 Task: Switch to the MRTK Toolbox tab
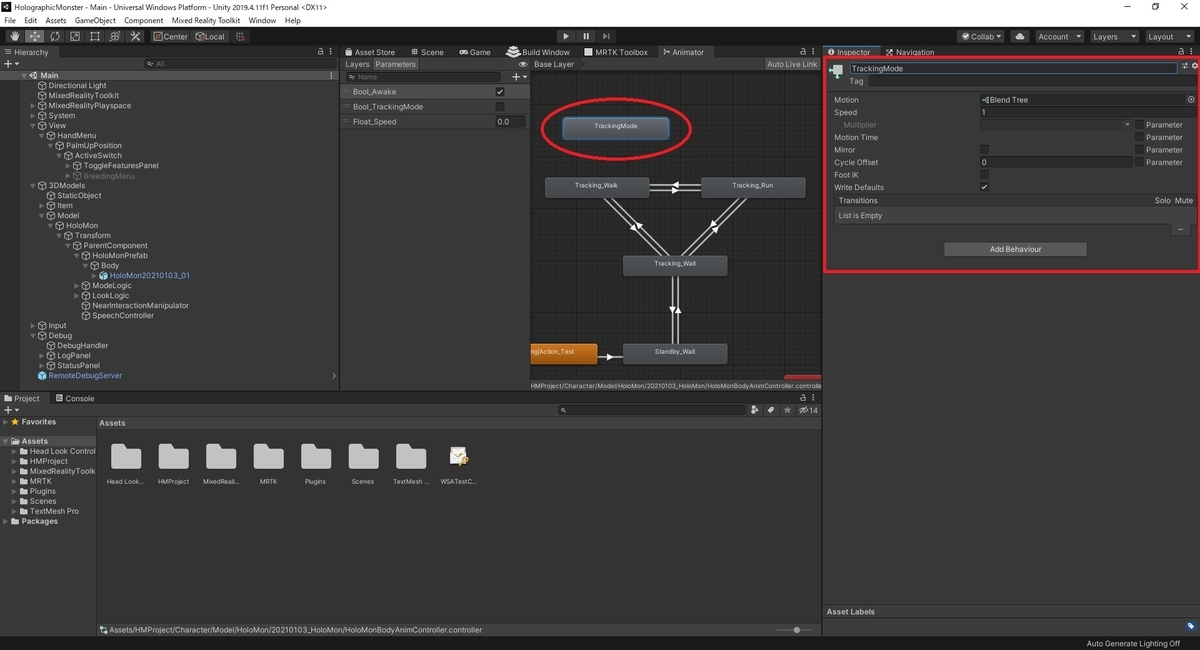[x=615, y=52]
